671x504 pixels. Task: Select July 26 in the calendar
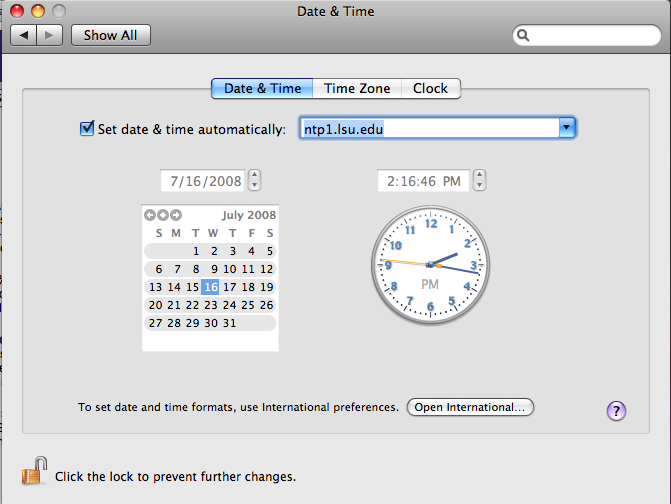click(x=267, y=305)
